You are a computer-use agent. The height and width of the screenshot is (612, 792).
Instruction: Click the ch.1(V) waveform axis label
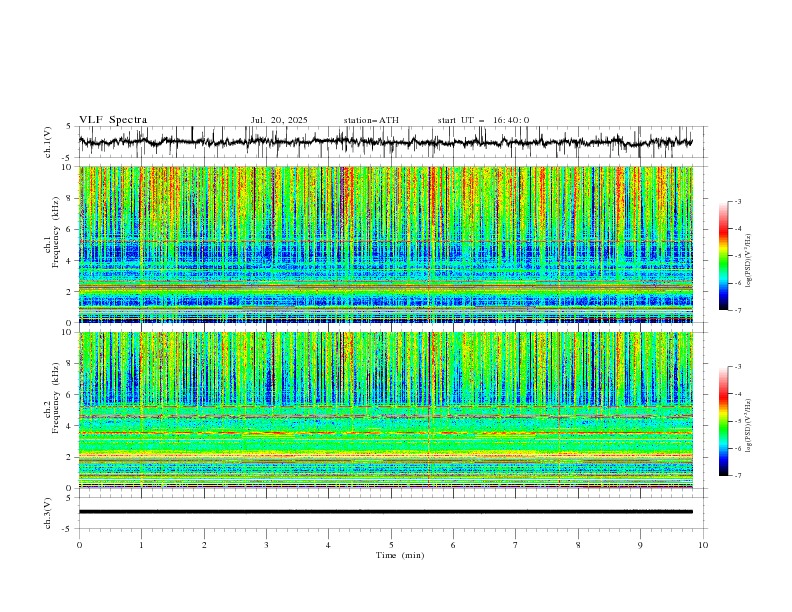(x=48, y=142)
